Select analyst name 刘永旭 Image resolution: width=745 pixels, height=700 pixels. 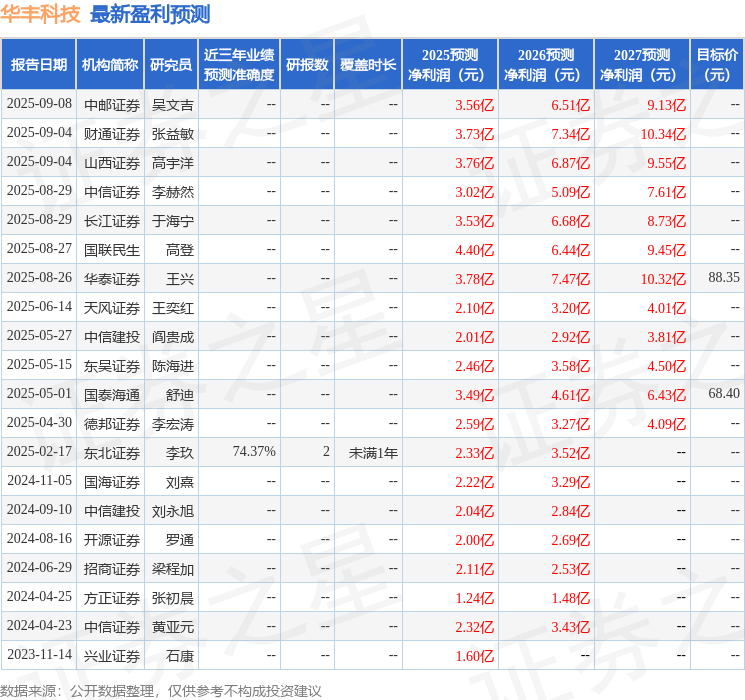(x=172, y=511)
